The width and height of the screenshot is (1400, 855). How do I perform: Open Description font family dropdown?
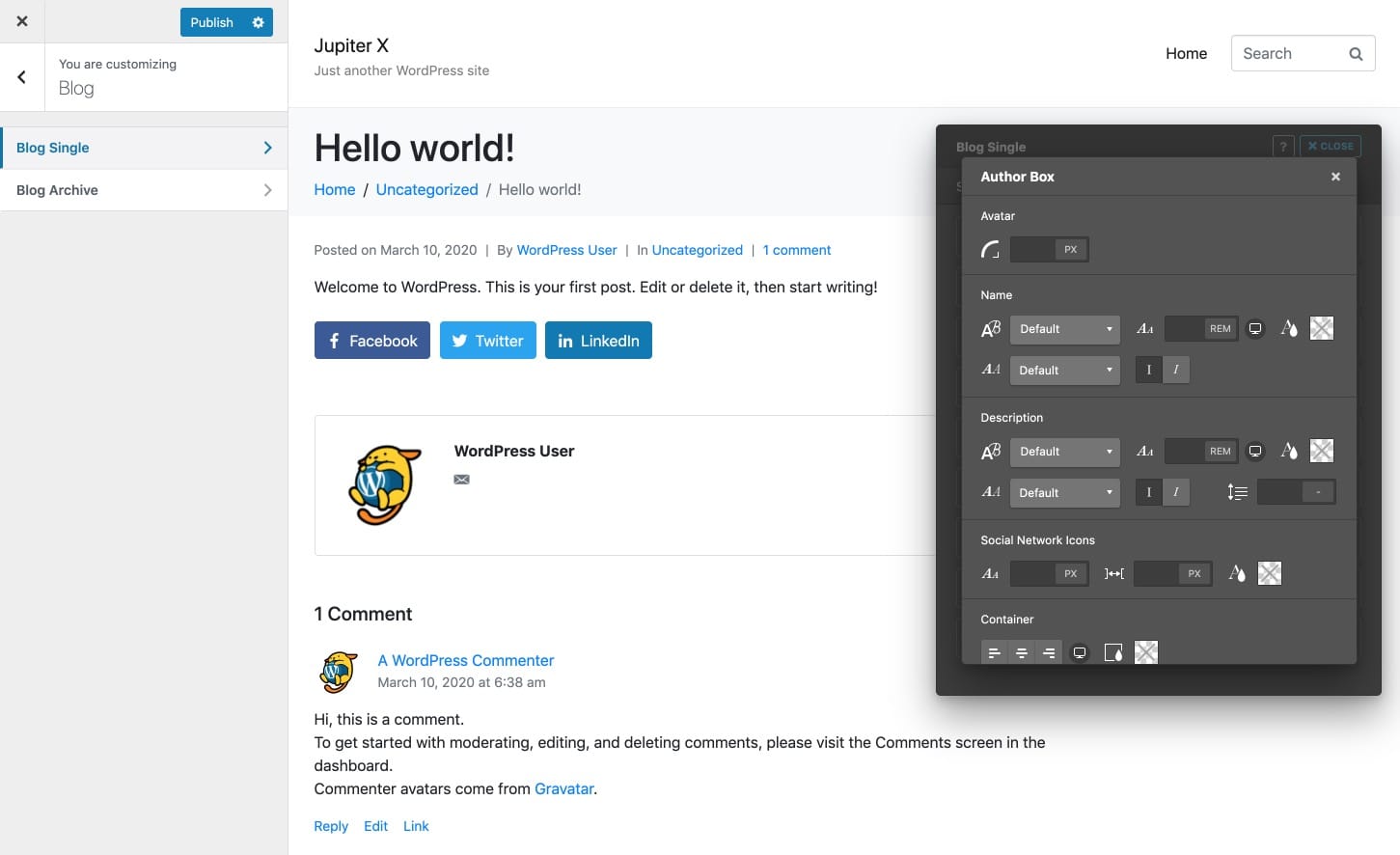pyautogui.click(x=1065, y=452)
